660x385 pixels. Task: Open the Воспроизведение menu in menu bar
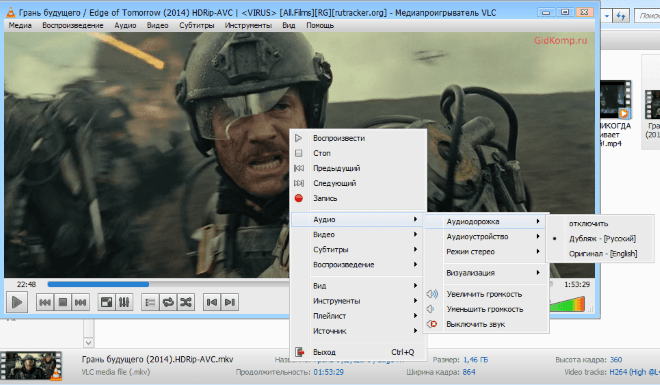point(72,25)
